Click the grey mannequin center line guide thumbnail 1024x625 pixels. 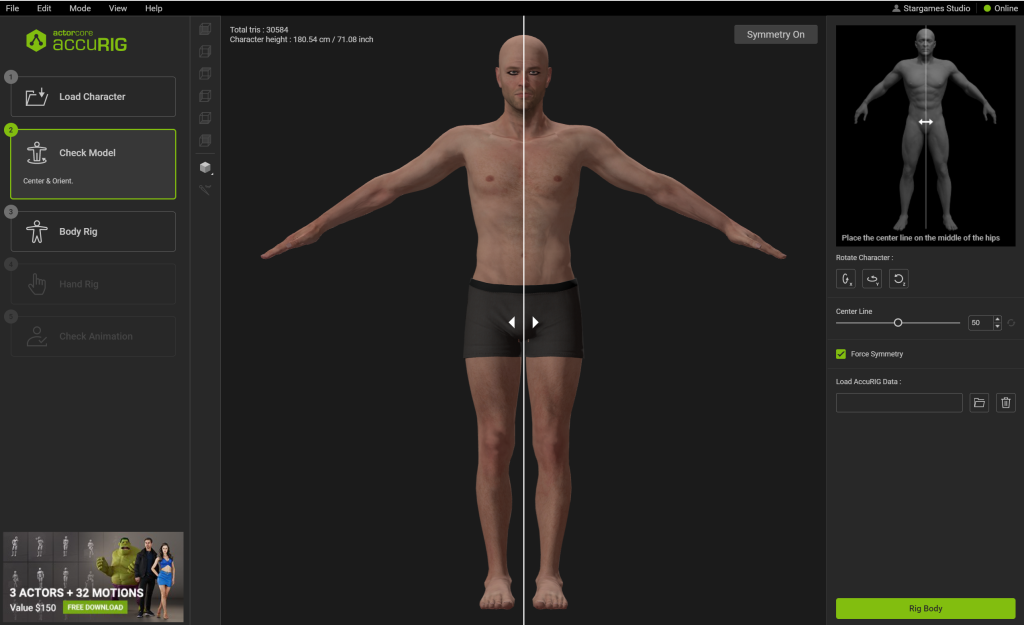(925, 136)
